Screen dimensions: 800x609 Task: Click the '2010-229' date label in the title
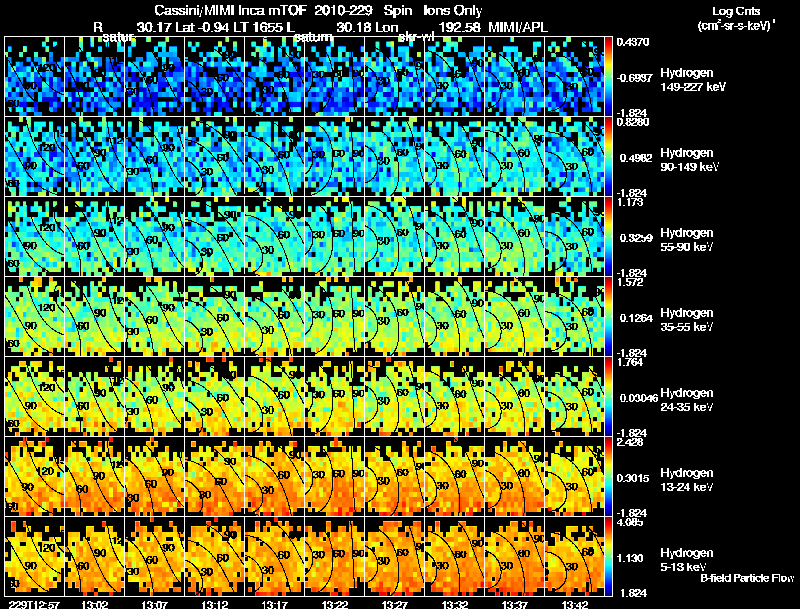345,10
